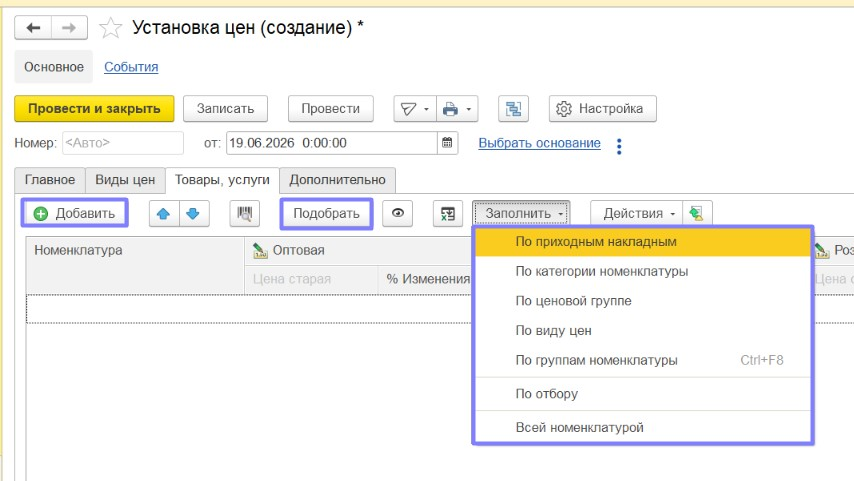
Task: Open the Действия dropdown menu
Action: pyautogui.click(x=637, y=214)
